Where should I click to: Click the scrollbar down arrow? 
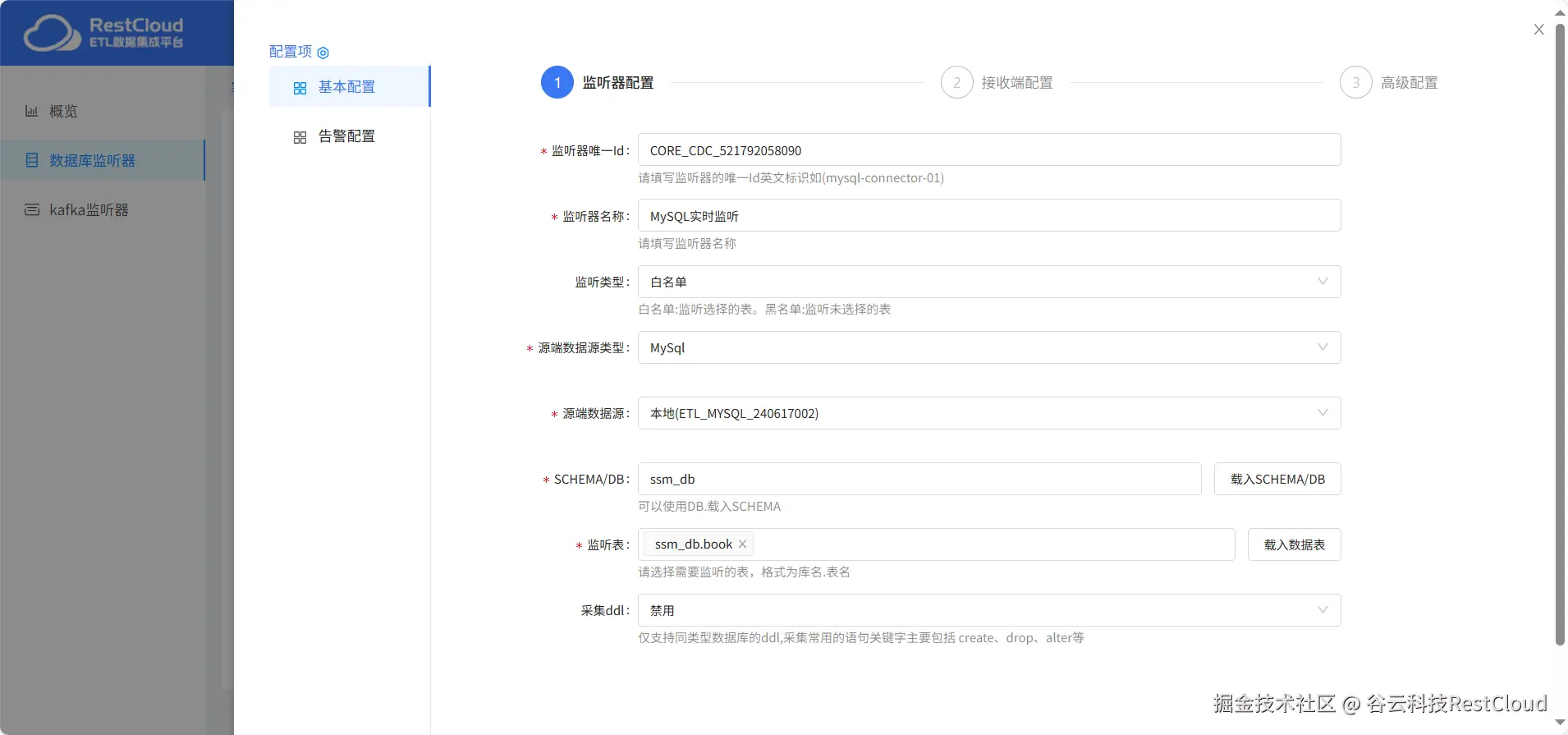pyautogui.click(x=1561, y=723)
